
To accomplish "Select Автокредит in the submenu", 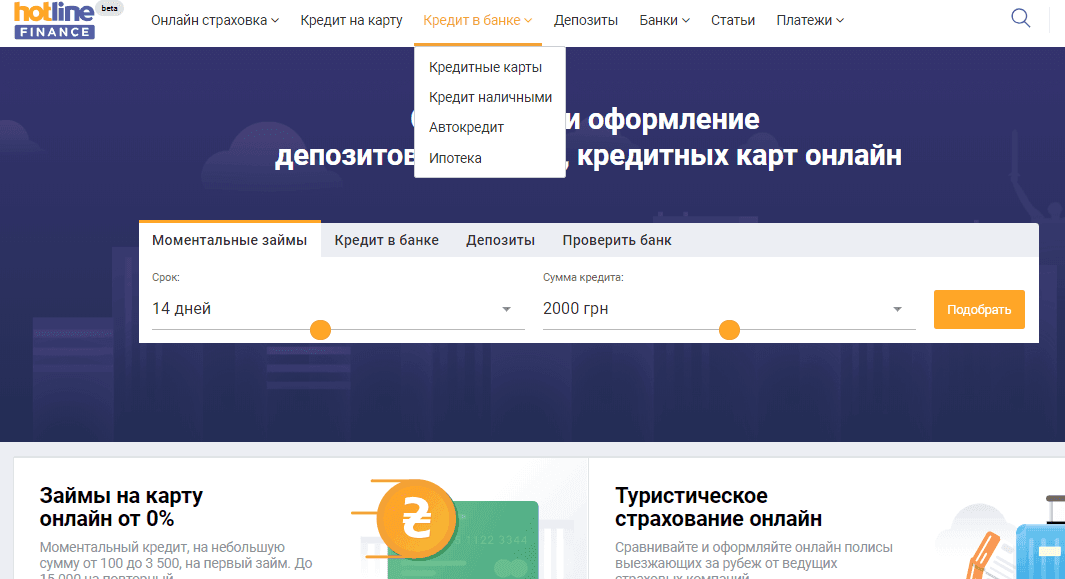I will click(x=467, y=127).
